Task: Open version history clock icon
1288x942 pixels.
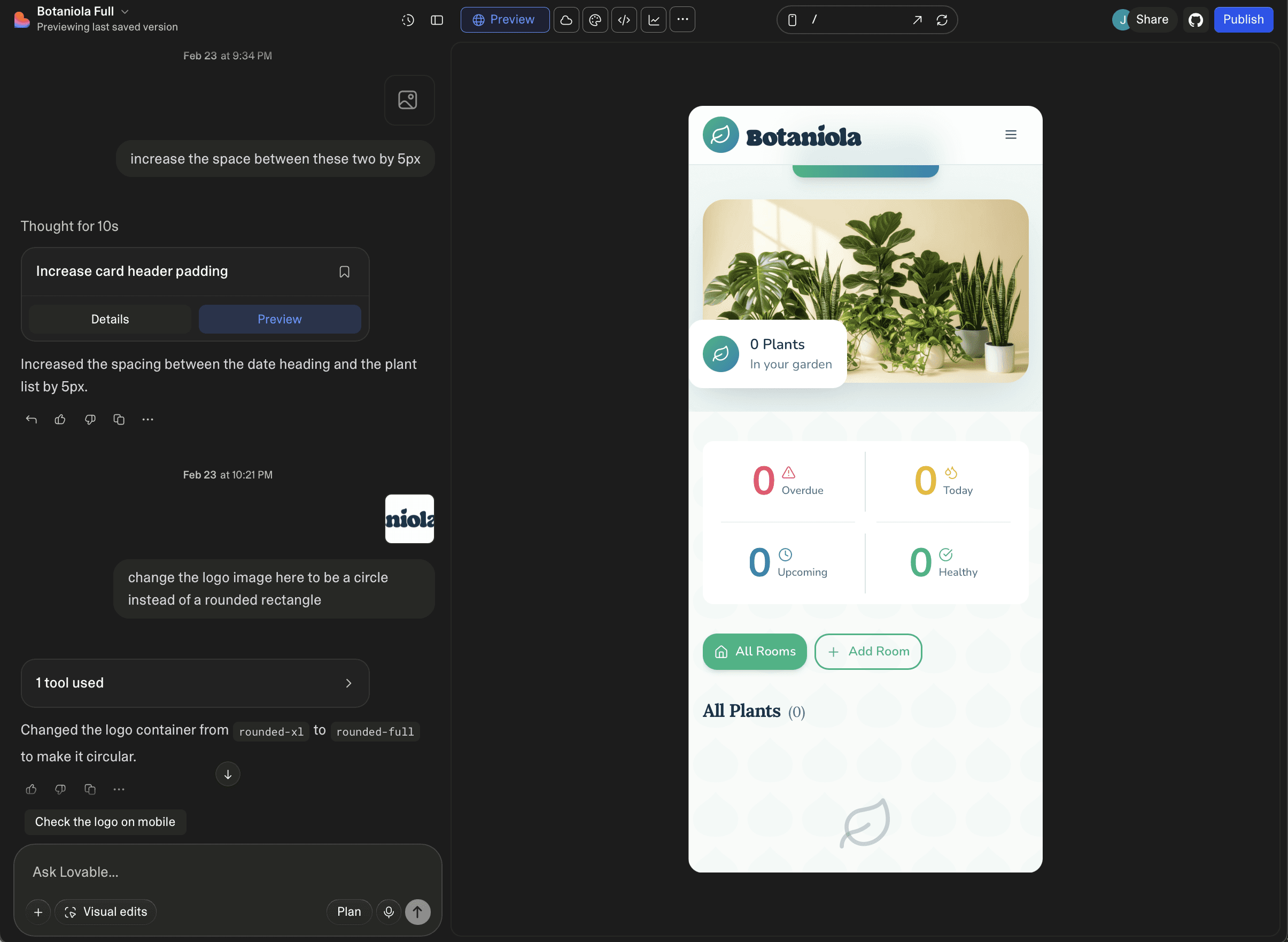Action: point(407,20)
